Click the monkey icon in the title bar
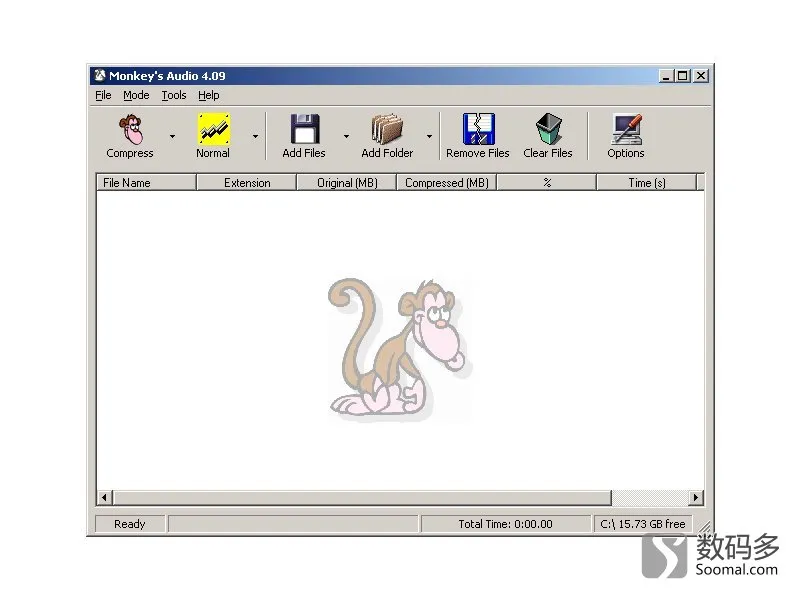 (x=100, y=76)
